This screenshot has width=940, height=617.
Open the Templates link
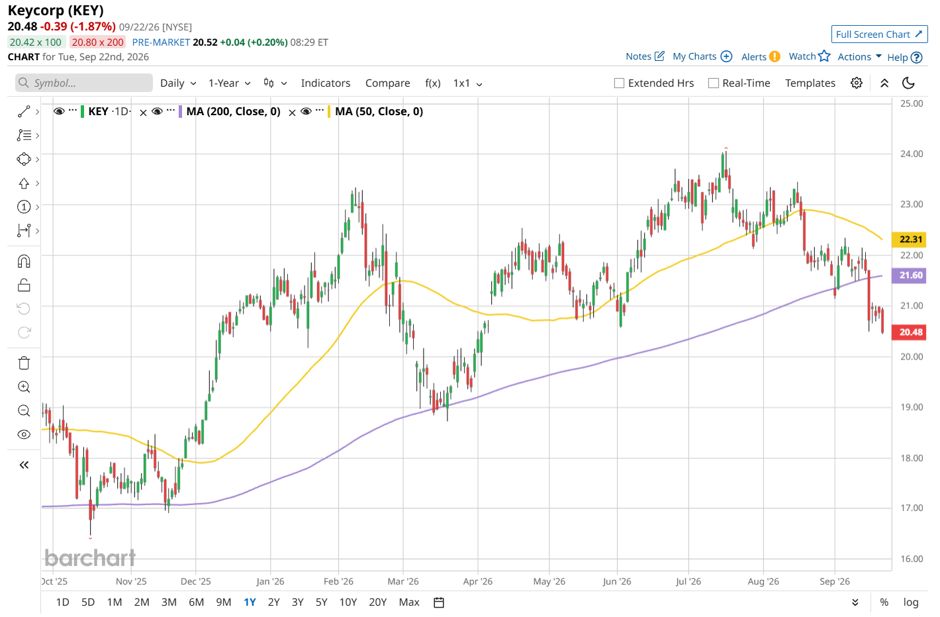(x=810, y=83)
